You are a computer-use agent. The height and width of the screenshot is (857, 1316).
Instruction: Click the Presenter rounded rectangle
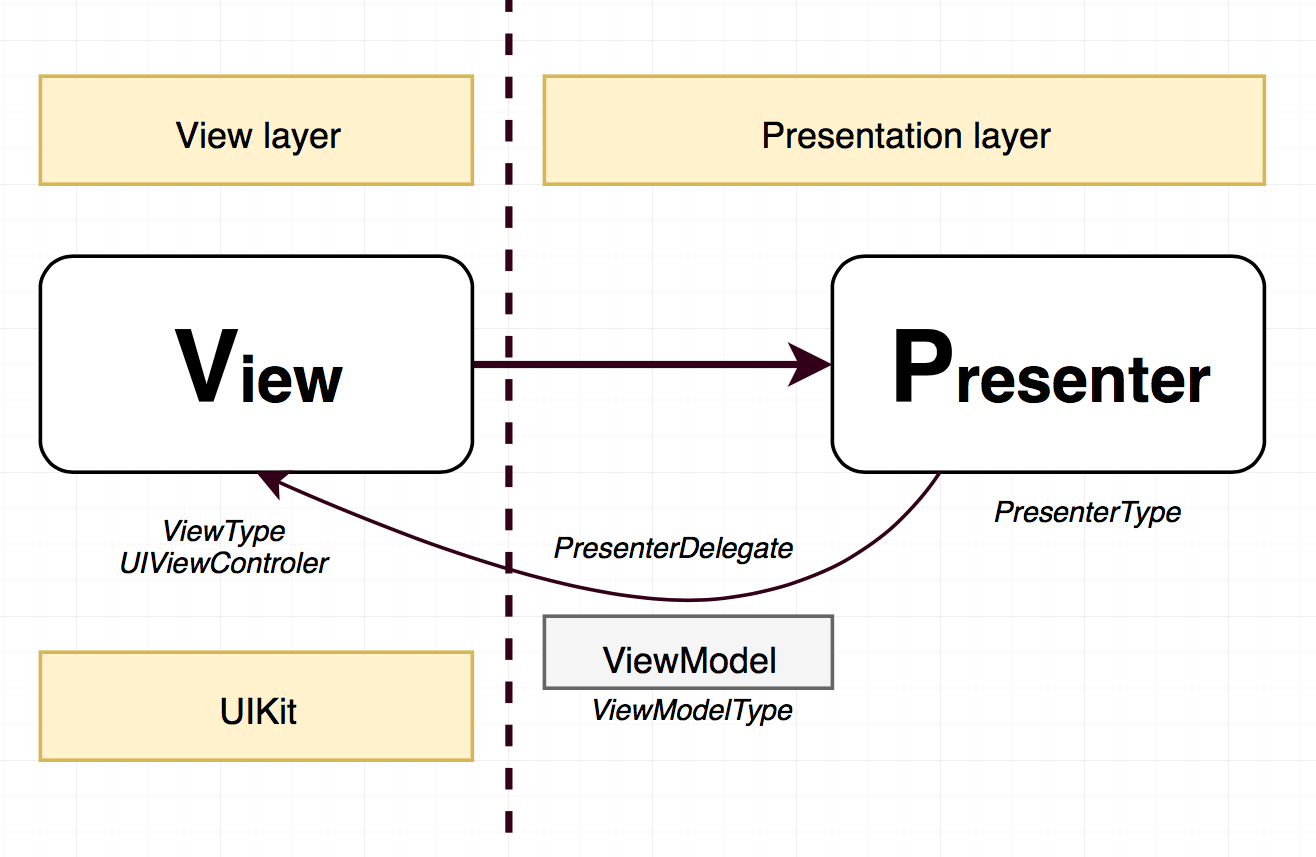tap(1049, 364)
